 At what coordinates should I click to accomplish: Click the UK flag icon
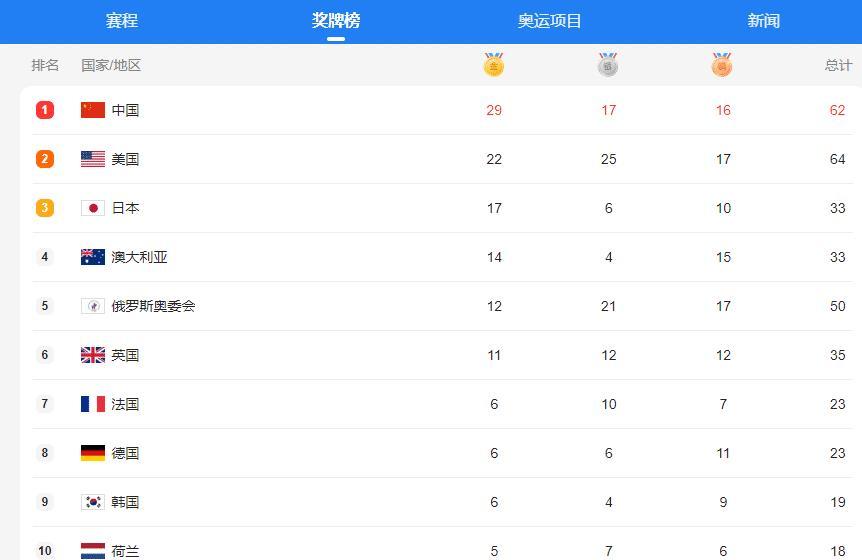93,355
